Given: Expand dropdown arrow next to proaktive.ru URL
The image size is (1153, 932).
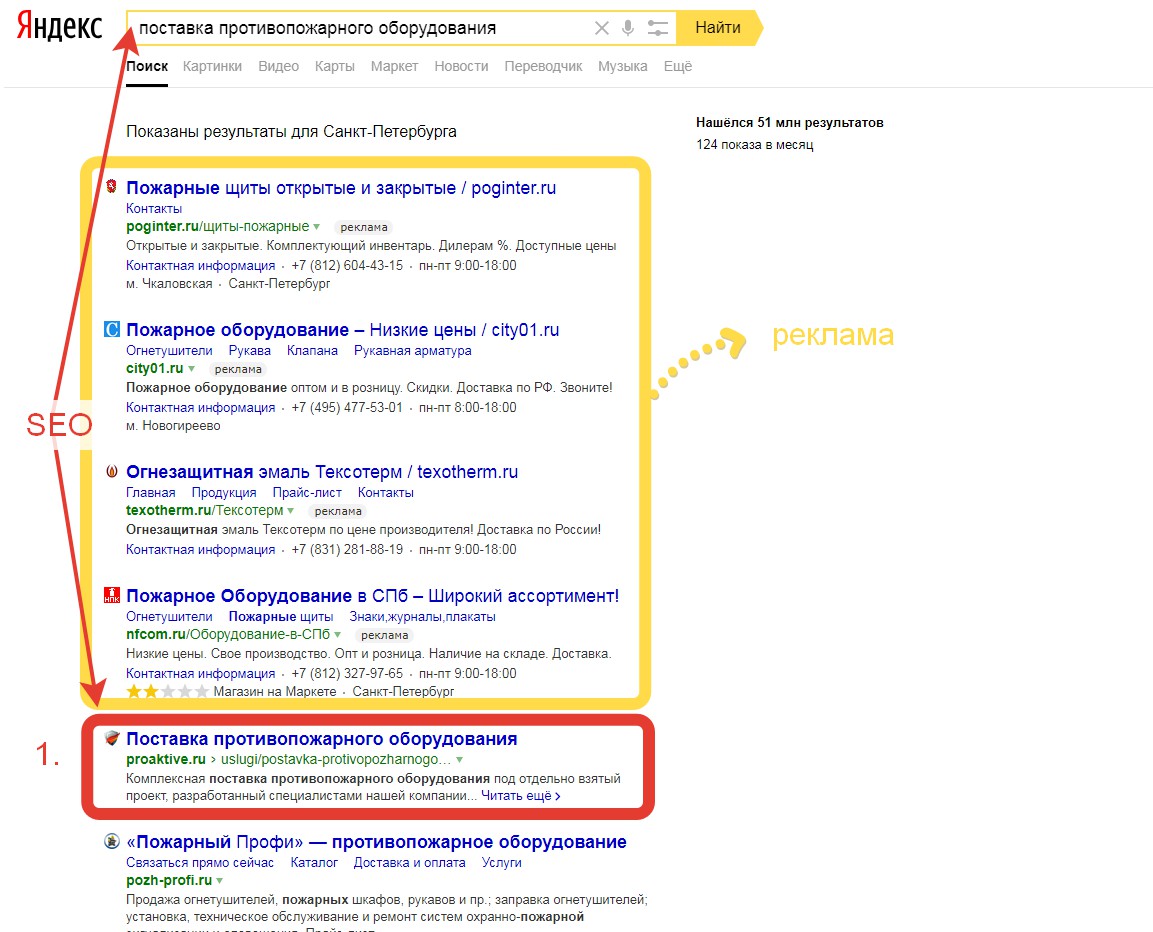Looking at the screenshot, I should (x=460, y=760).
